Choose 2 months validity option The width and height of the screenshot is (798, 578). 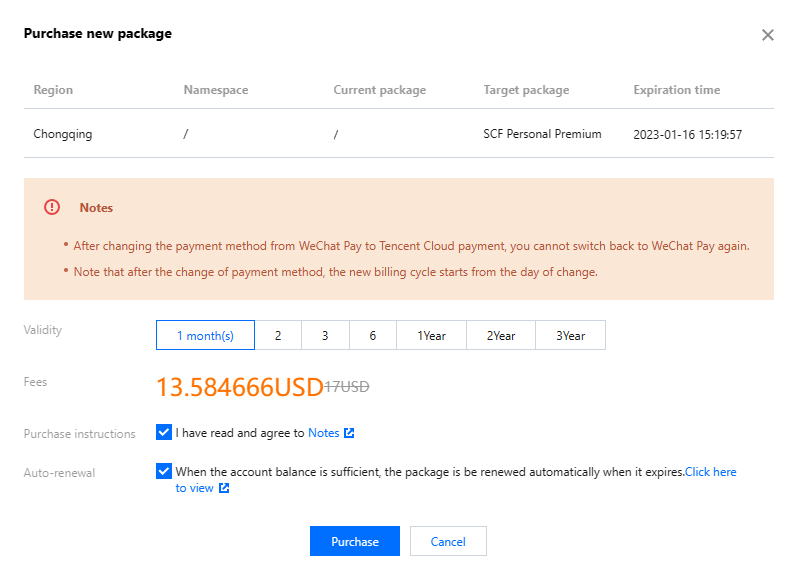coord(278,335)
